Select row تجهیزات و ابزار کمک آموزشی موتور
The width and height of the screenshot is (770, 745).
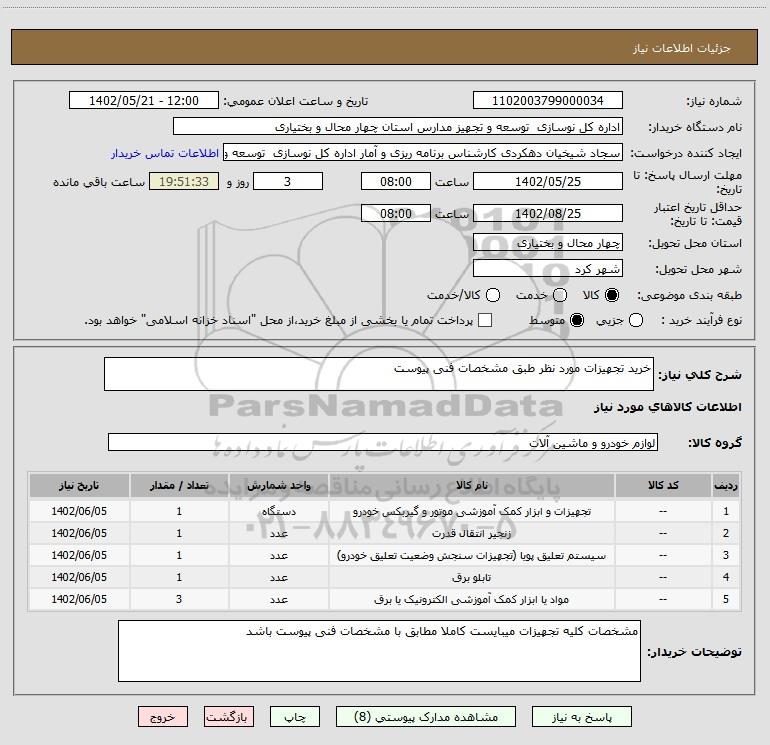tap(384, 511)
